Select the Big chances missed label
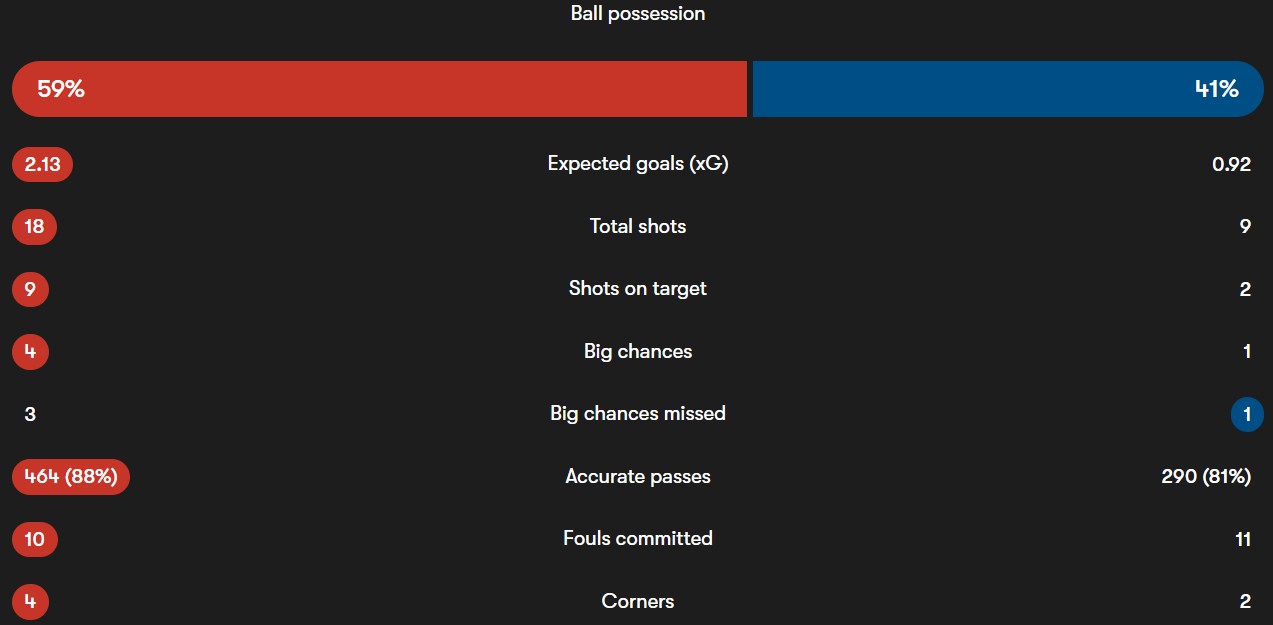Screen dimensions: 1273x625 (638, 414)
